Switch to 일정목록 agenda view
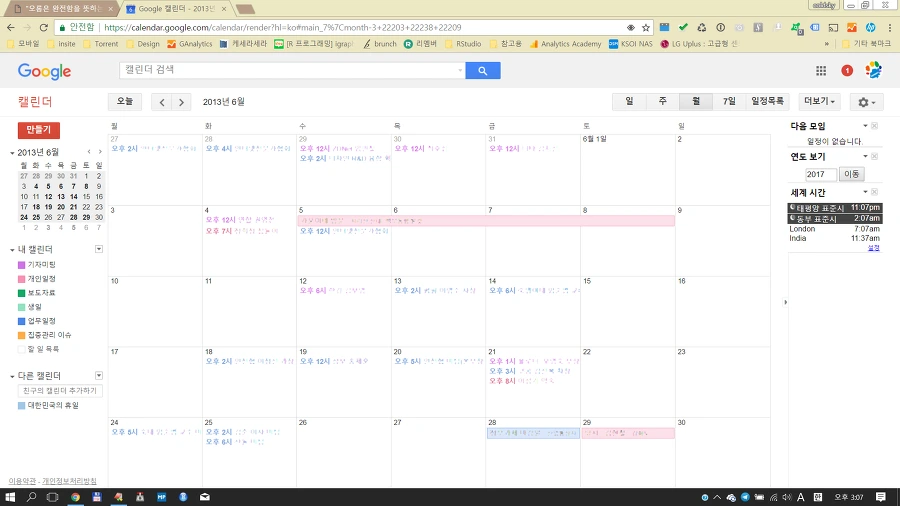 pos(767,102)
